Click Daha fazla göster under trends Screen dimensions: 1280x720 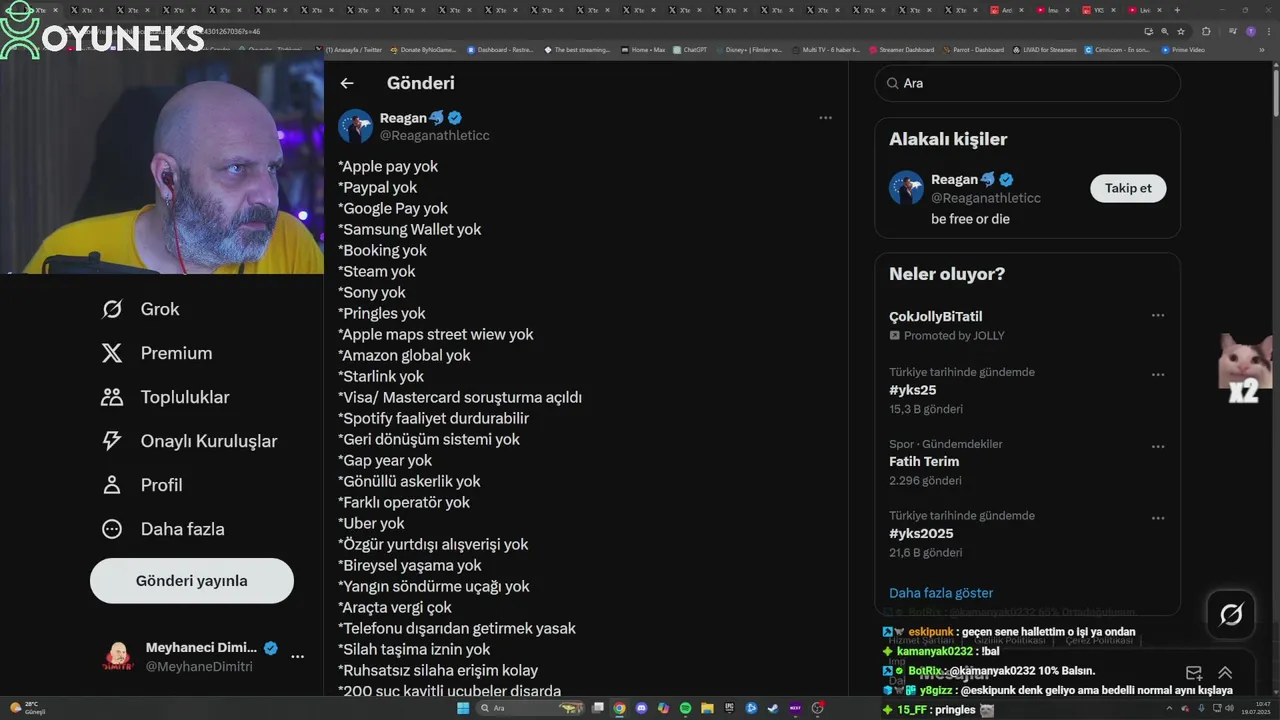click(941, 593)
